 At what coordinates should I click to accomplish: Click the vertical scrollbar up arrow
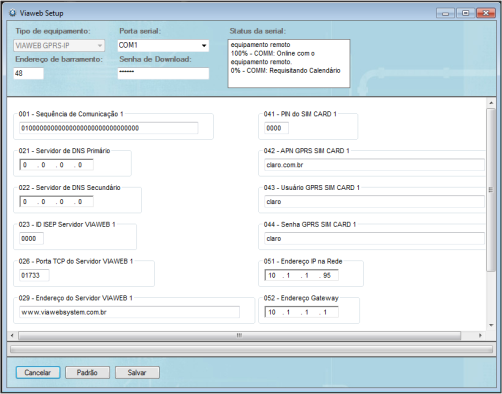[x=491, y=103]
